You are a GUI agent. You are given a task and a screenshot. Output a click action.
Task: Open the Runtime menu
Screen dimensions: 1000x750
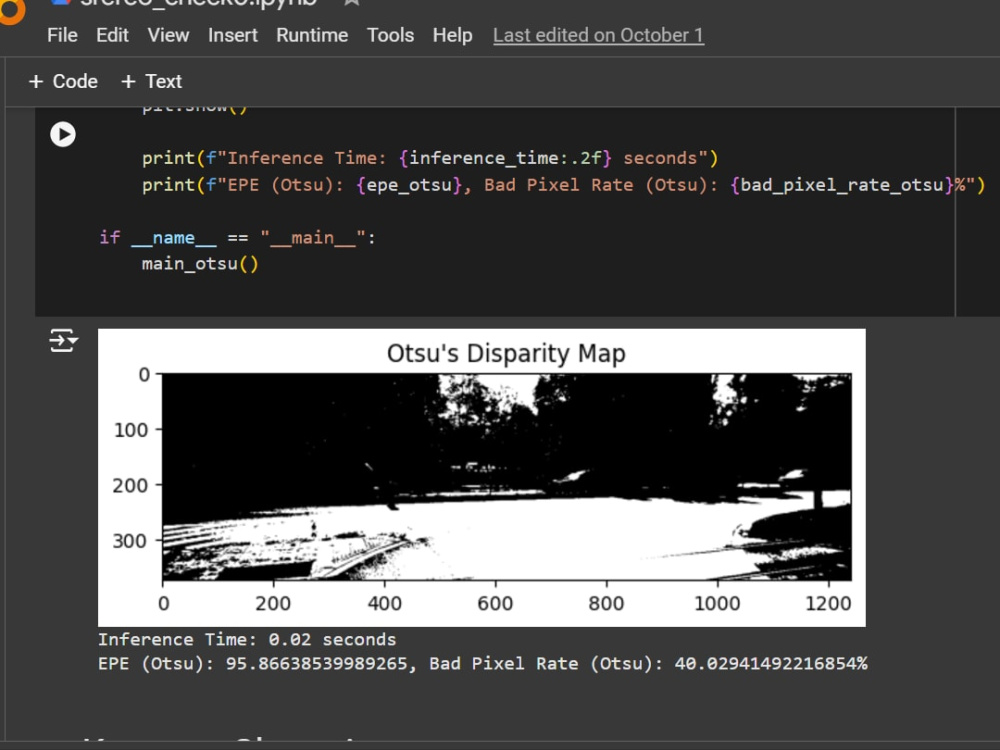[312, 35]
